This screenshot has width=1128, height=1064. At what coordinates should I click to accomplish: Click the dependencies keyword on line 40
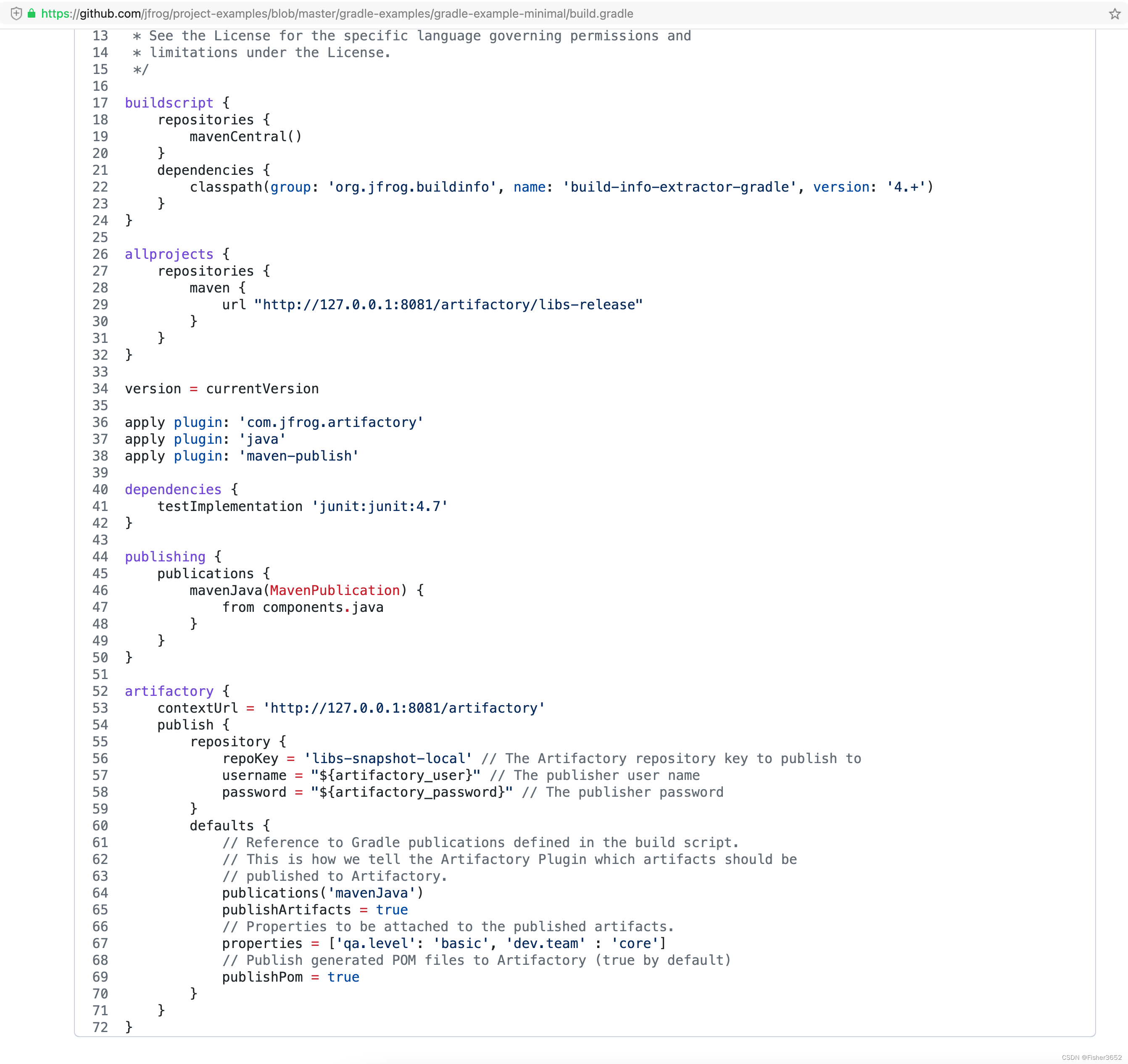172,489
